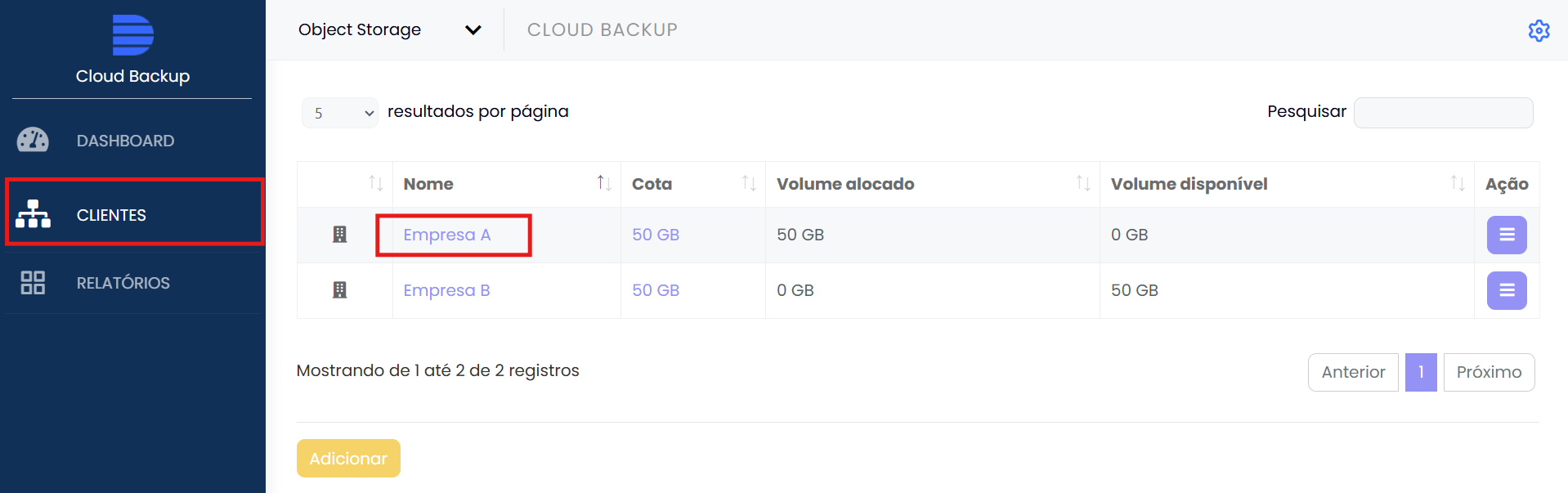
Task: Click the Relatórios grid icon
Action: tap(33, 283)
